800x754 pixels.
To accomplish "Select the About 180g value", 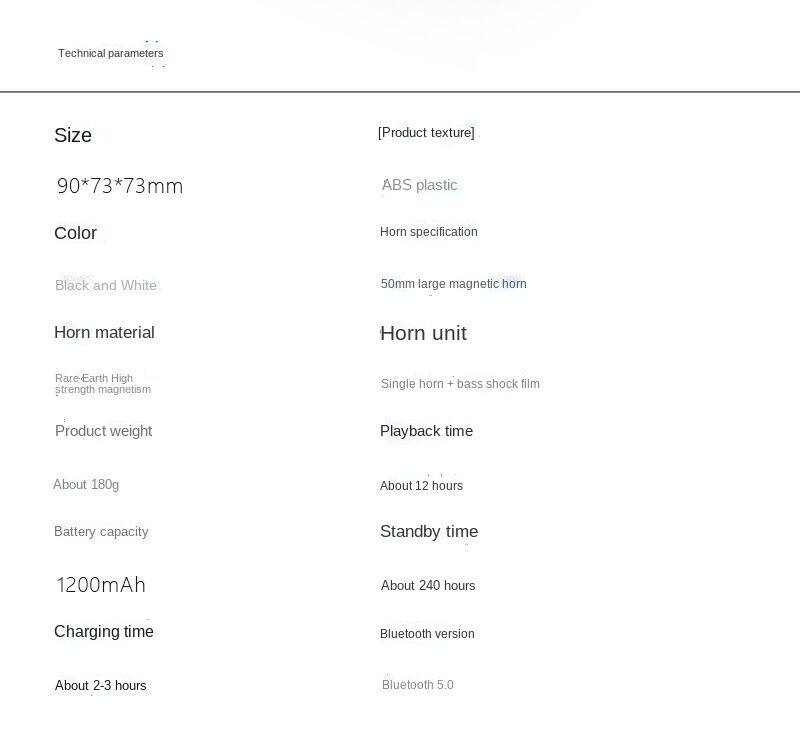I will pos(86,485).
